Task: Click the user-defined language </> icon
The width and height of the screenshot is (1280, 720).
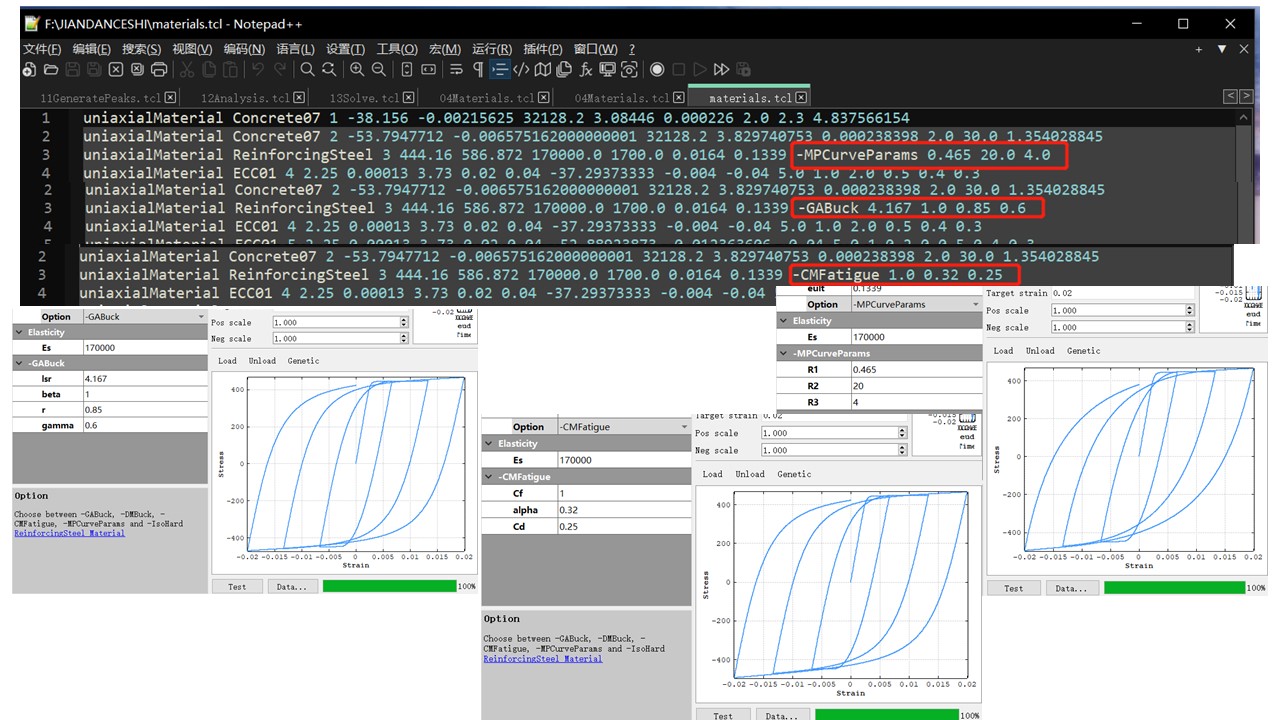Action: click(521, 69)
